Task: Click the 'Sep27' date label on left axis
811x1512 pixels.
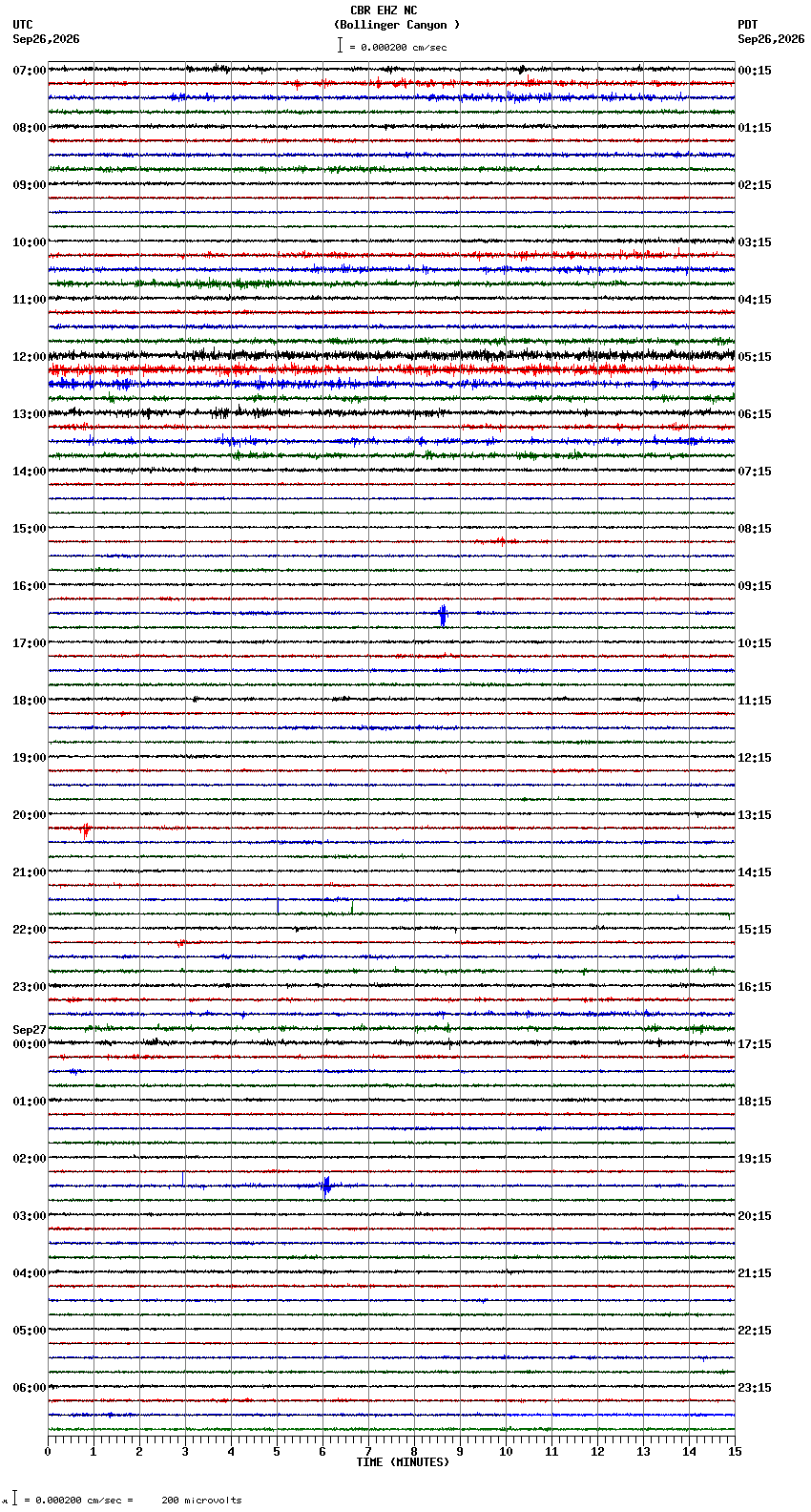Action: [30, 1030]
